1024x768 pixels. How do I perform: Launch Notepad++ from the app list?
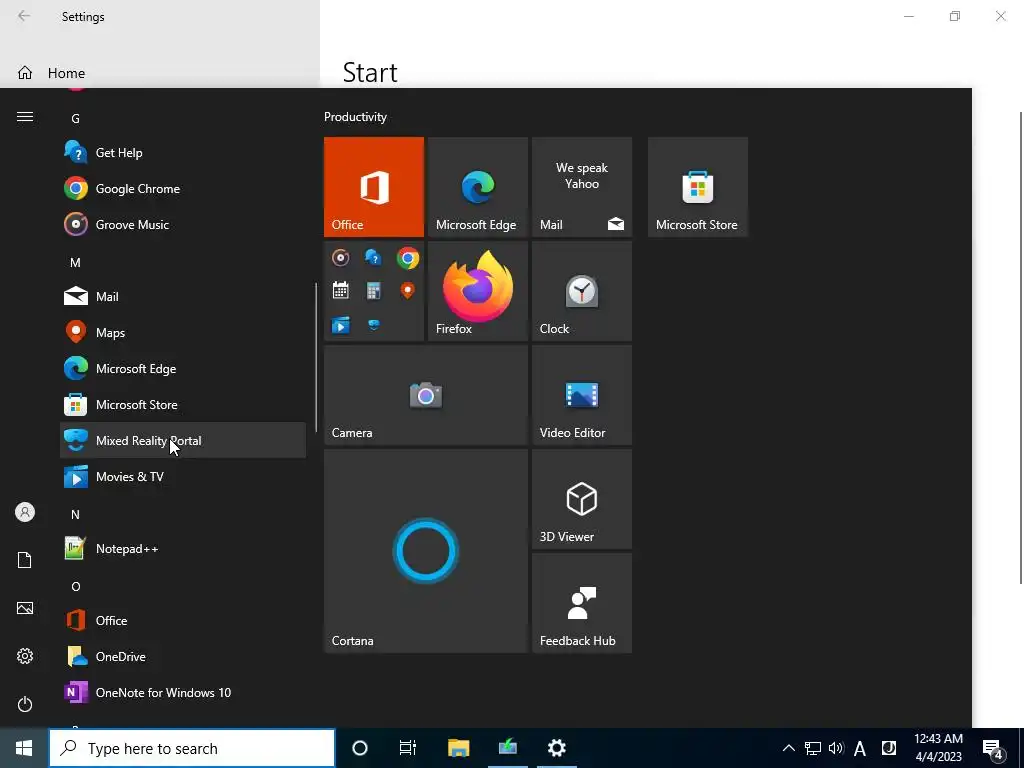[x=183, y=549]
